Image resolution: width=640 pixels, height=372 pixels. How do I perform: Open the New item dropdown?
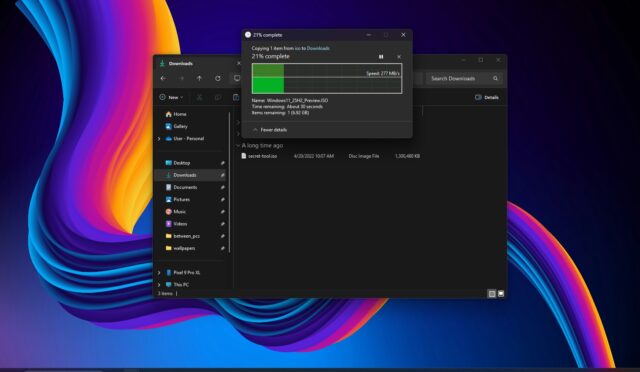pyautogui.click(x=171, y=97)
